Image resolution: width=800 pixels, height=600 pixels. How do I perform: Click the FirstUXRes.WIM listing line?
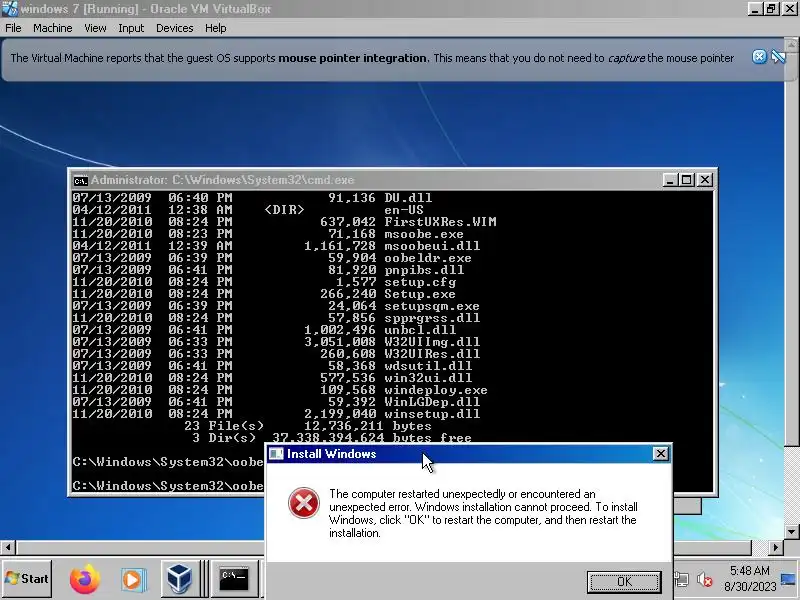284,222
